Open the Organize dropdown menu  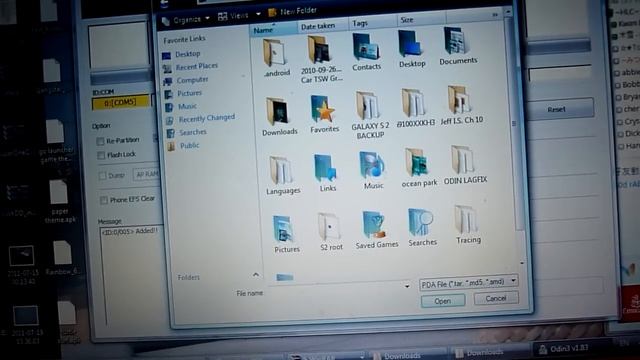click(x=186, y=20)
